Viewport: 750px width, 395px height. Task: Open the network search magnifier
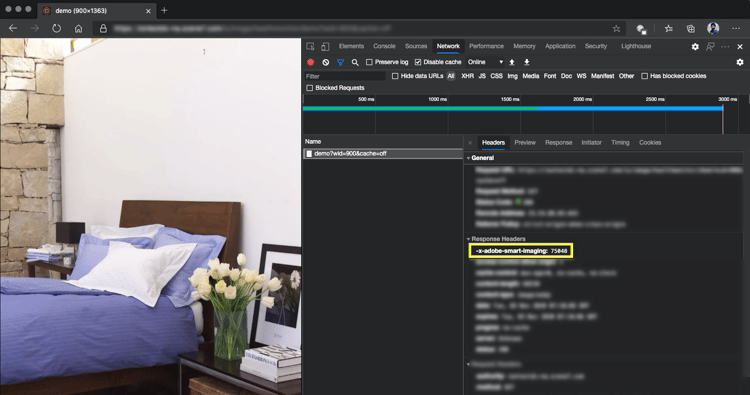(355, 62)
